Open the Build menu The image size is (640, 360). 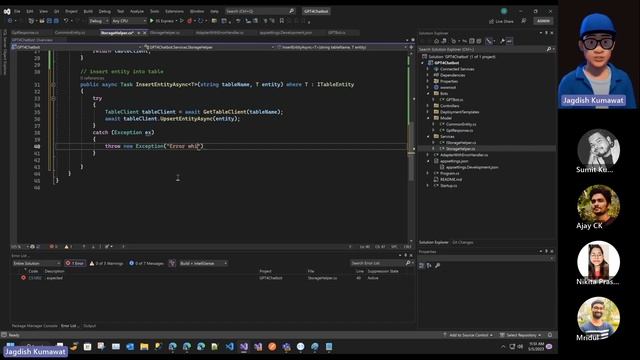88,11
